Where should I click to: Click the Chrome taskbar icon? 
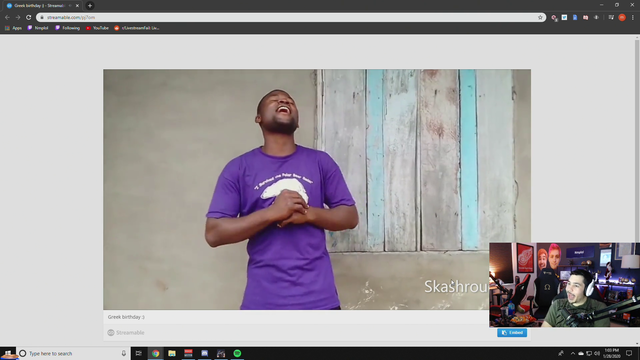[156, 353]
